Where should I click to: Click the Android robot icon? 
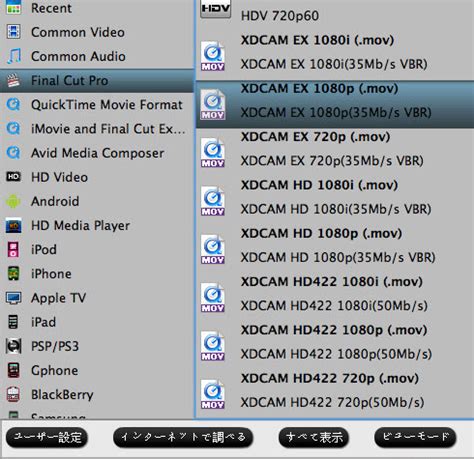coord(14,201)
